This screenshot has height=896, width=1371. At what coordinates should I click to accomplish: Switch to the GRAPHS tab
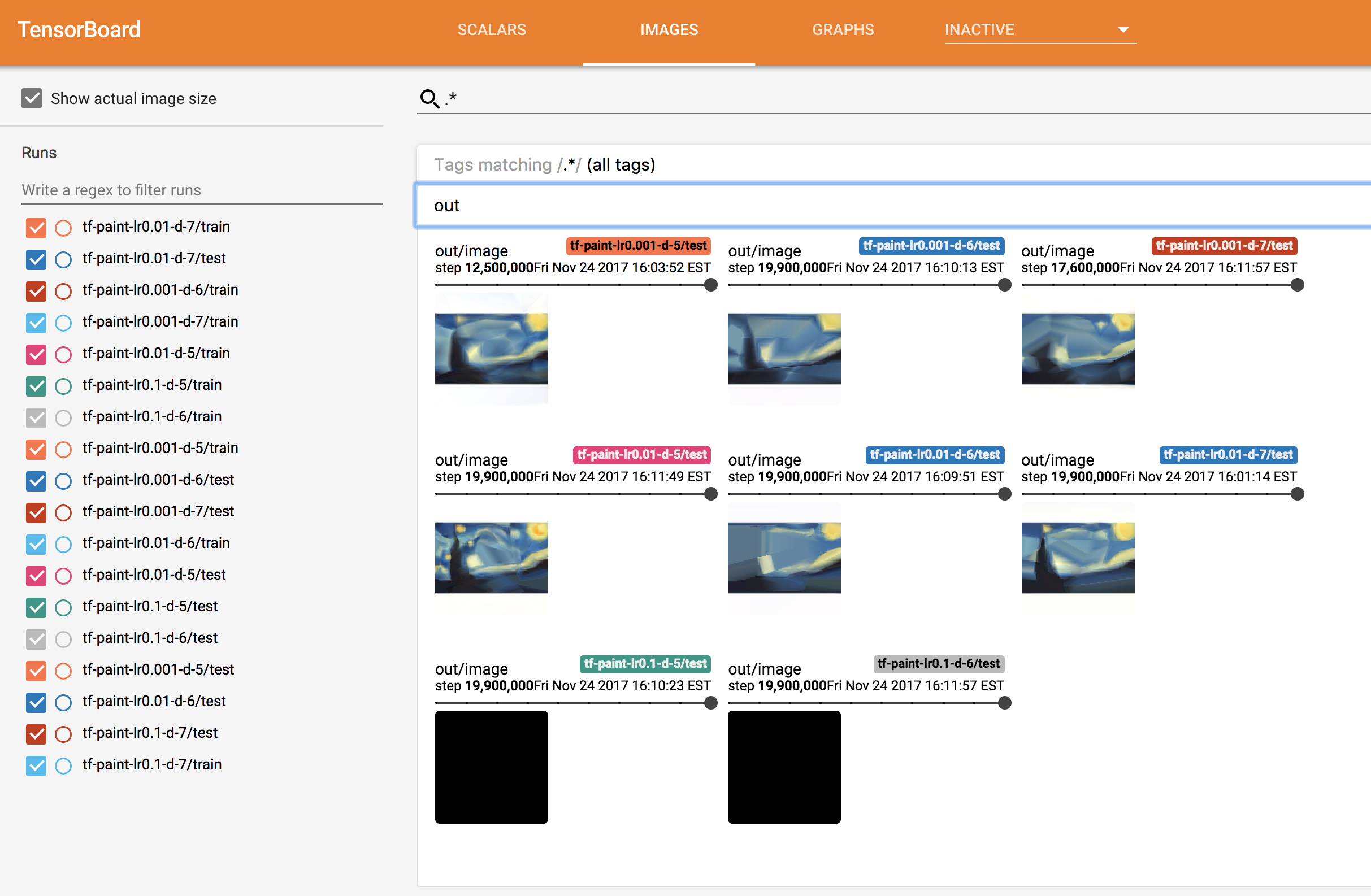[x=843, y=30]
